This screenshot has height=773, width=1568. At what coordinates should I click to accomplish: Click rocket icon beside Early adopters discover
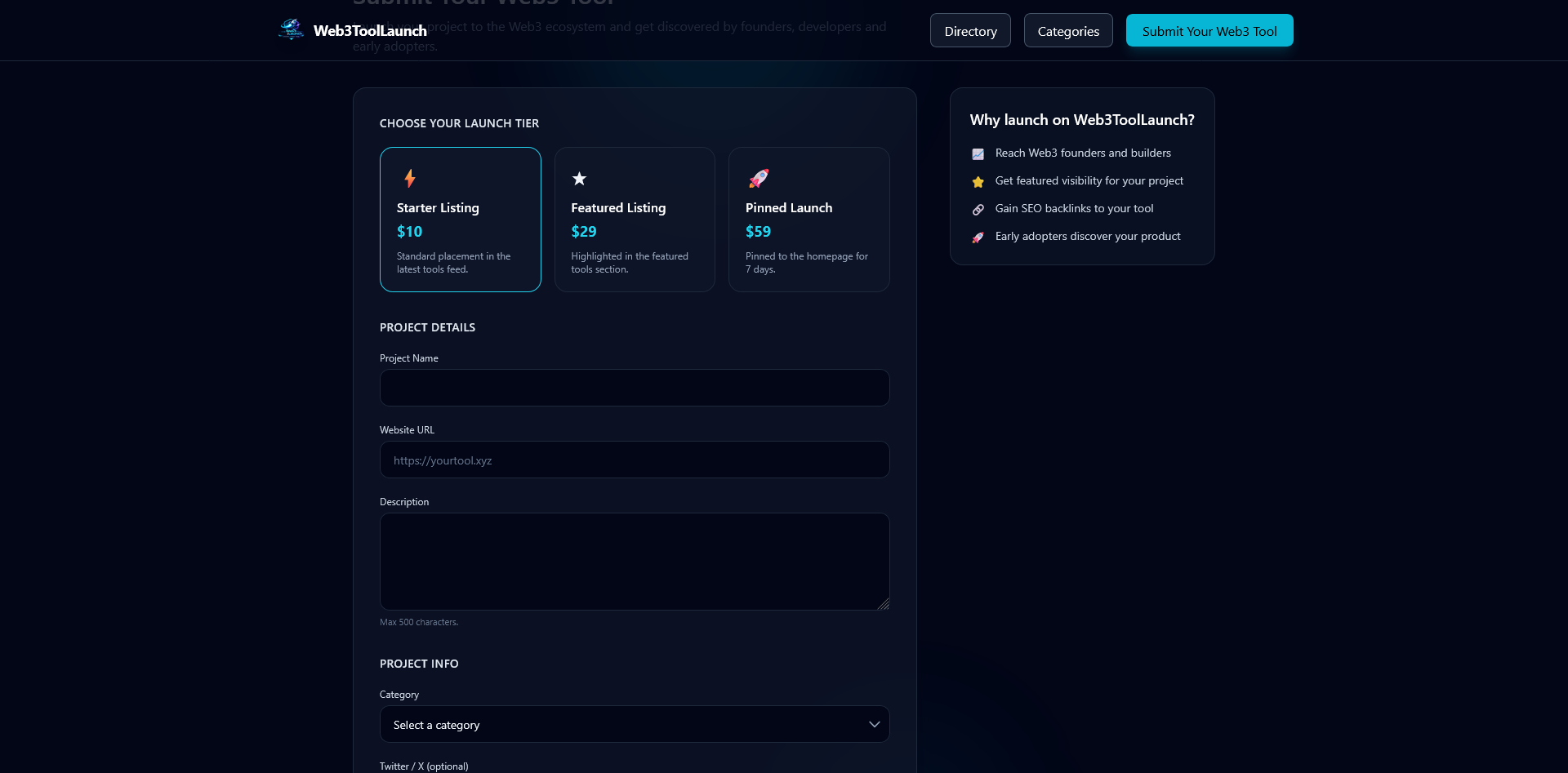click(978, 237)
